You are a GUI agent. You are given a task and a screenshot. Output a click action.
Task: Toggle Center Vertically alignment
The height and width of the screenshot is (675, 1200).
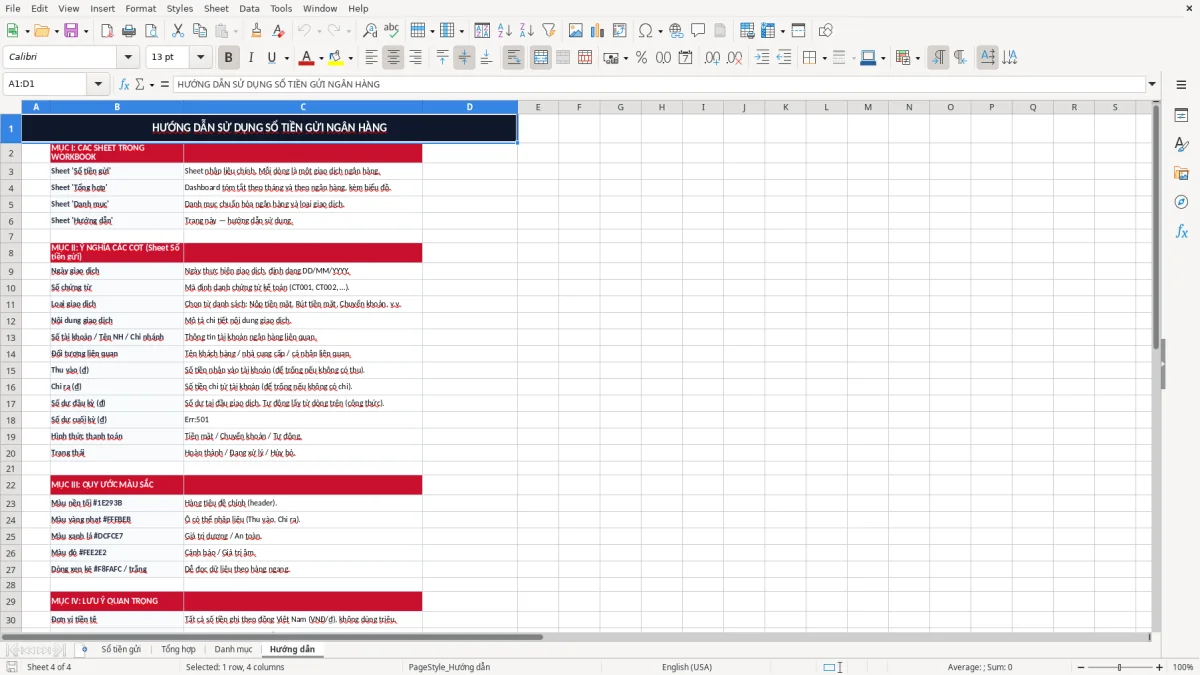pyautogui.click(x=464, y=58)
